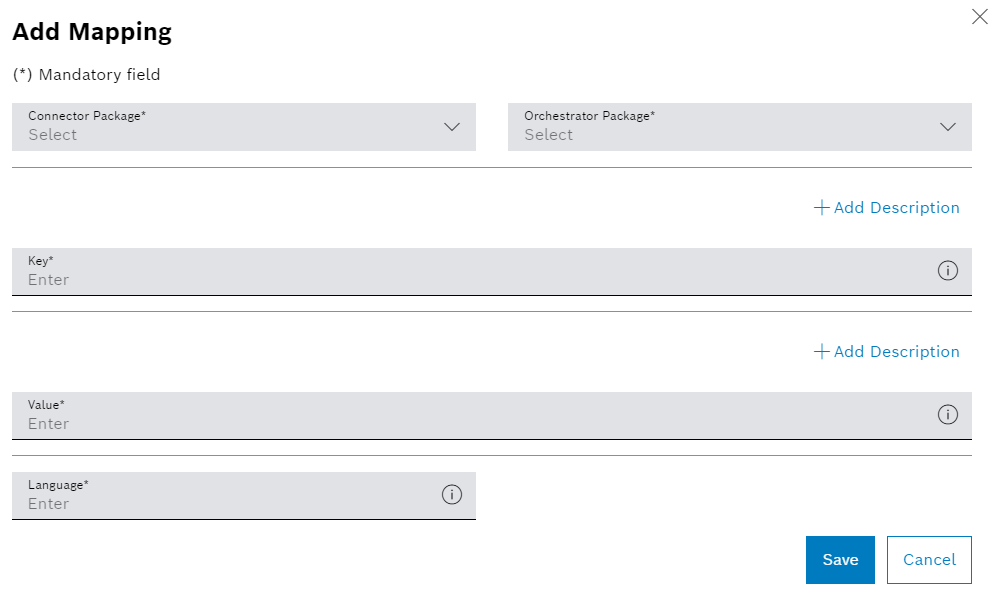Click into the Value input field

400,423
